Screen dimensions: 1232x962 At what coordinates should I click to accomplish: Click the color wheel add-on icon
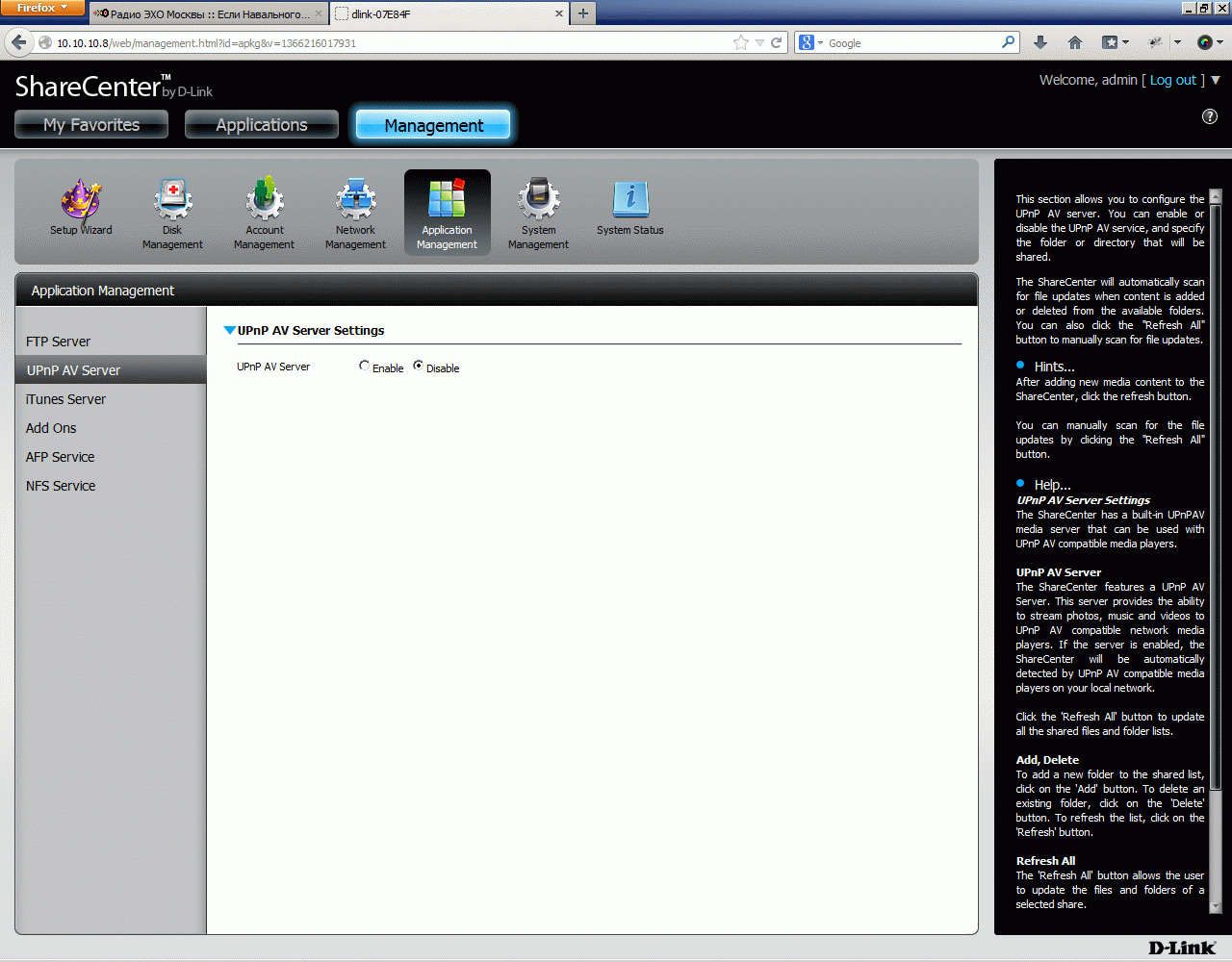(1204, 42)
